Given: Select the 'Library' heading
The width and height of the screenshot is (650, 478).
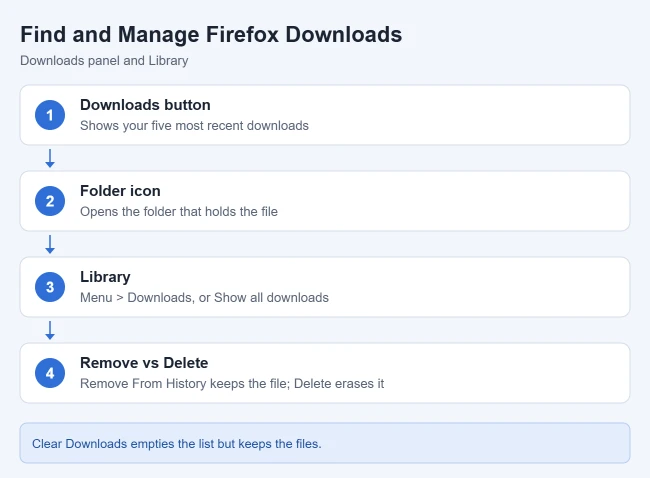Looking at the screenshot, I should pyautogui.click(x=105, y=277).
